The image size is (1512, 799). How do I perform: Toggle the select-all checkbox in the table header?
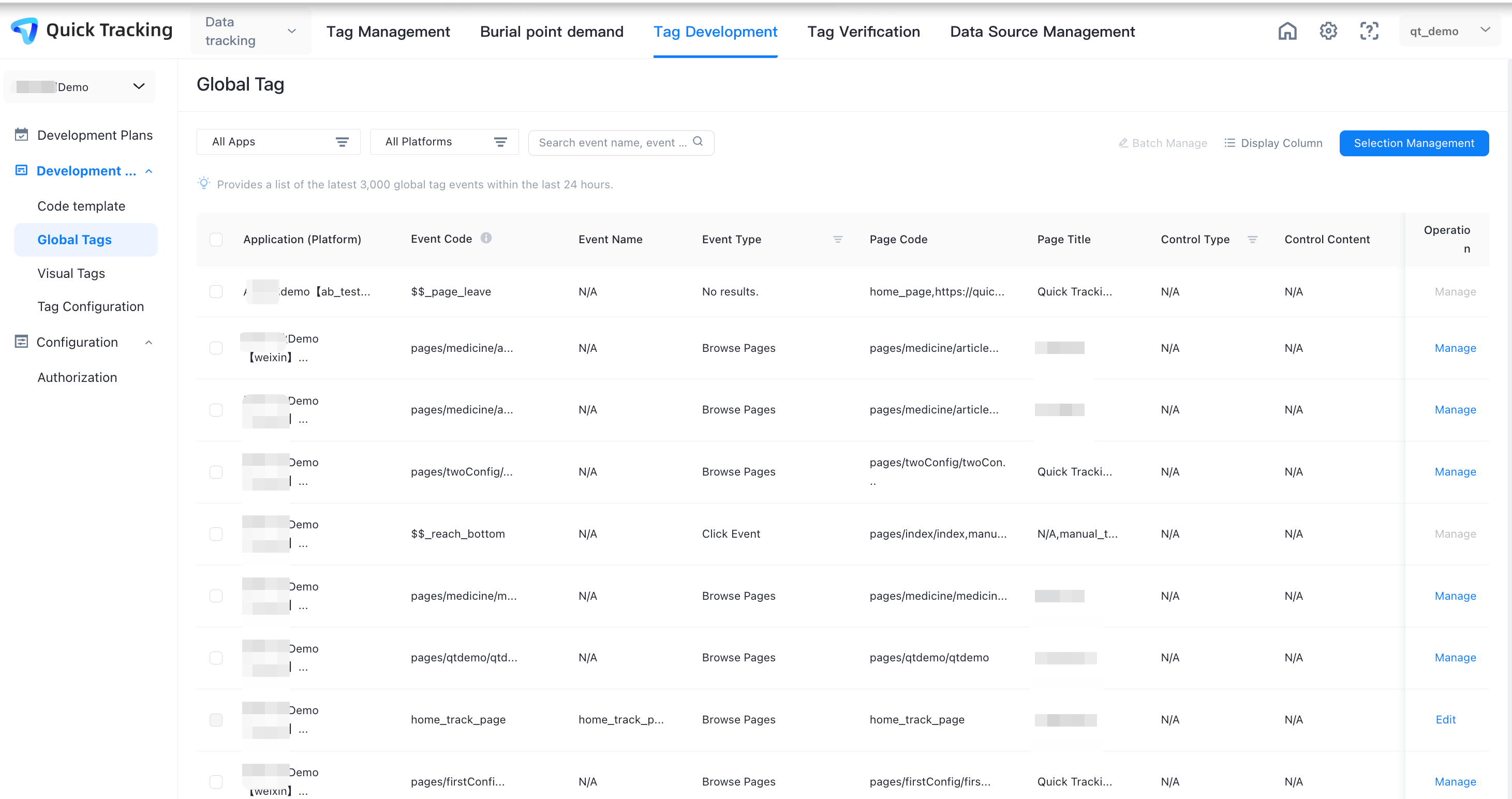click(216, 239)
